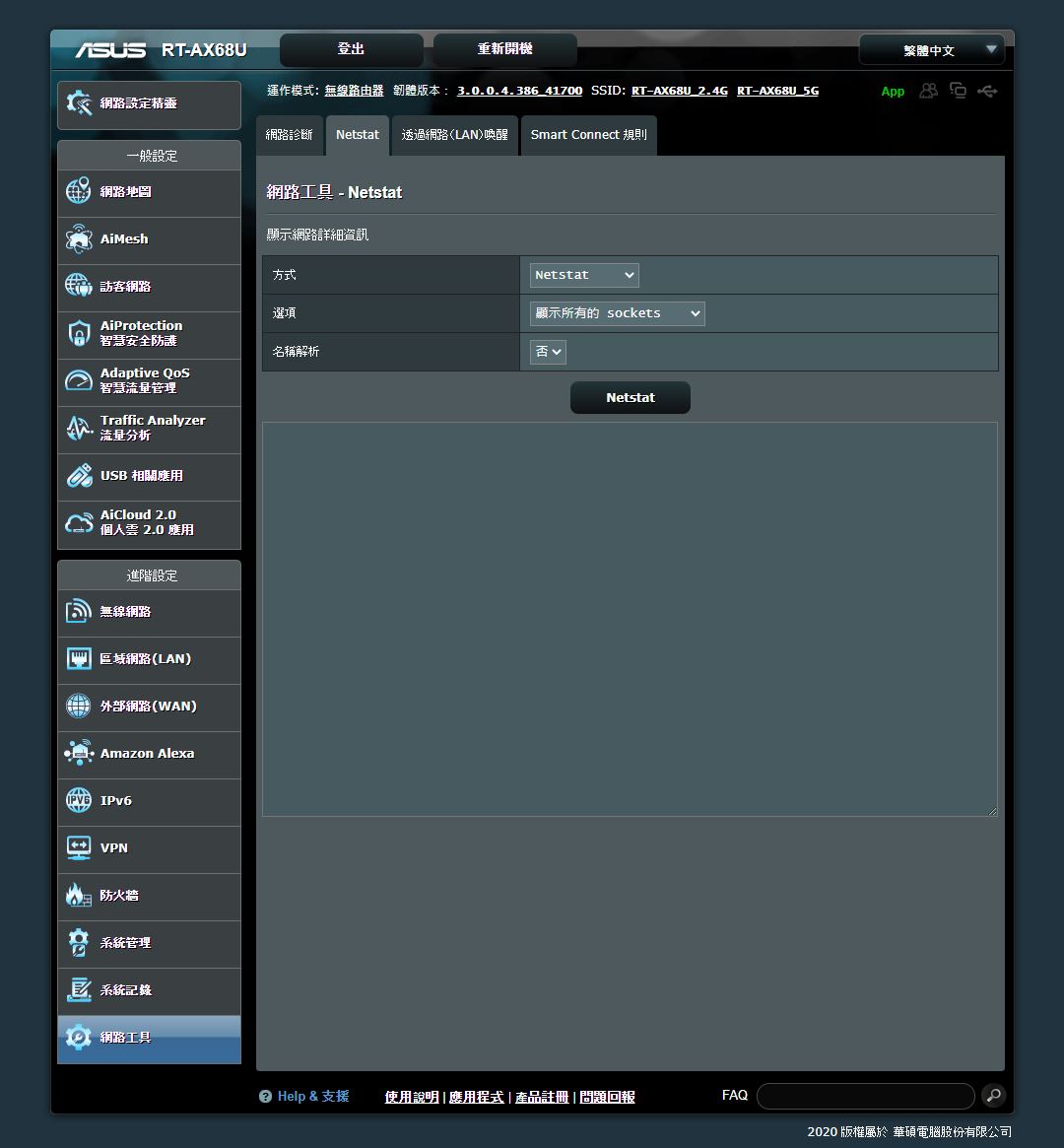This screenshot has width=1064, height=1148.
Task: Click the AiProtection shield icon
Action: (78, 333)
